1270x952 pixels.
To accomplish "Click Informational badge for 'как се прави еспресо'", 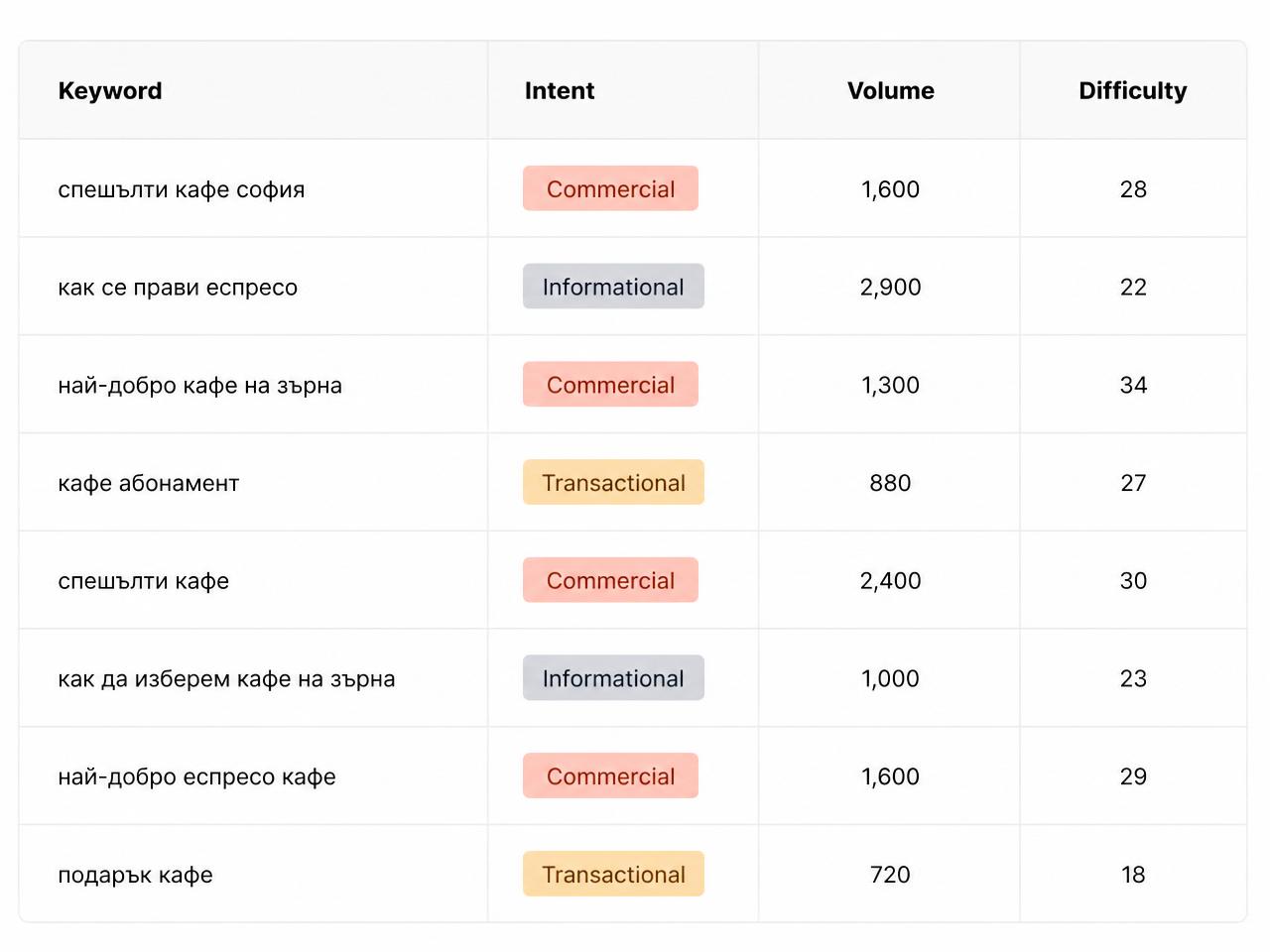I will click(x=613, y=287).
